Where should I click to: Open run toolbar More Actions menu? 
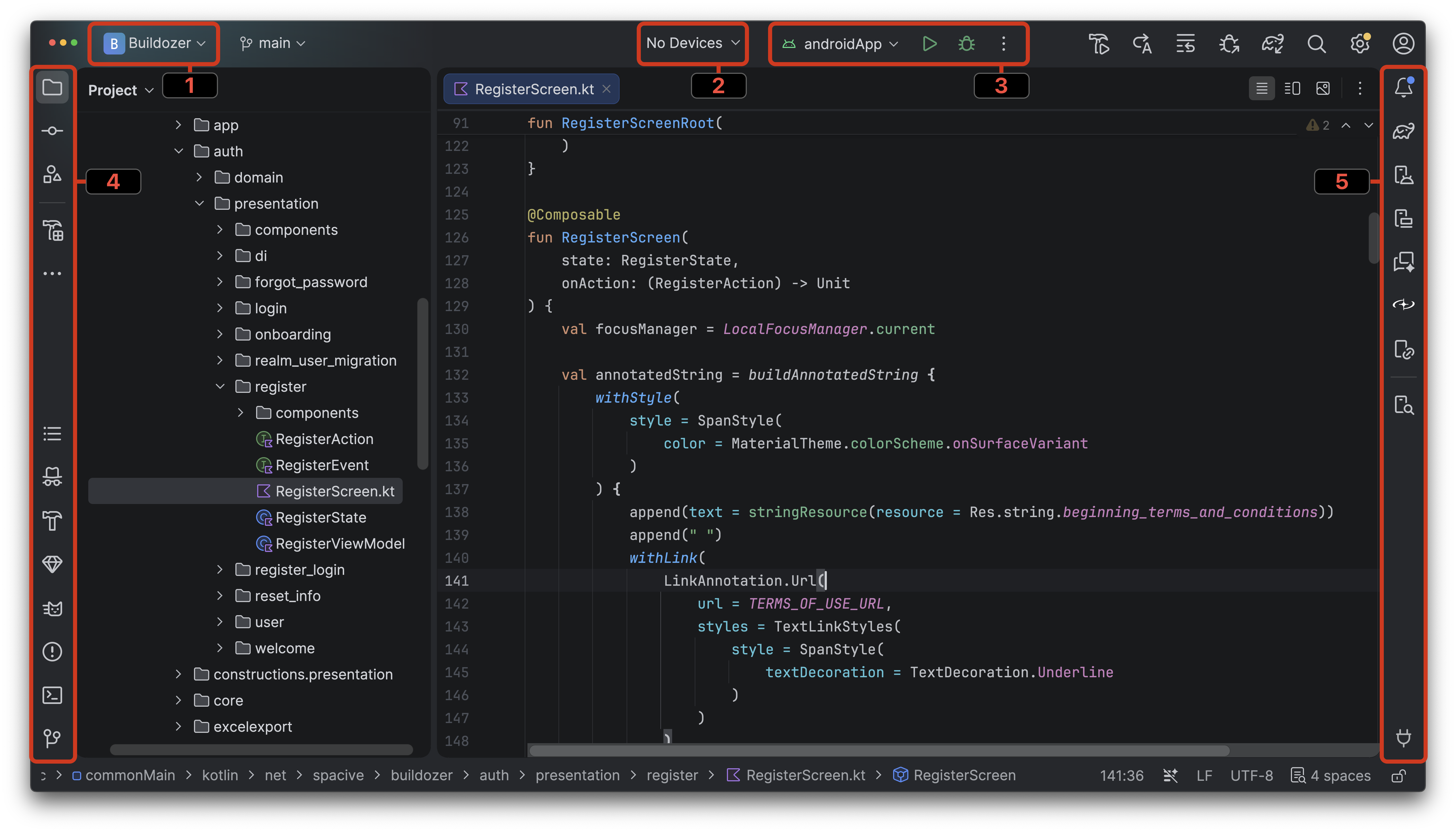[1003, 44]
